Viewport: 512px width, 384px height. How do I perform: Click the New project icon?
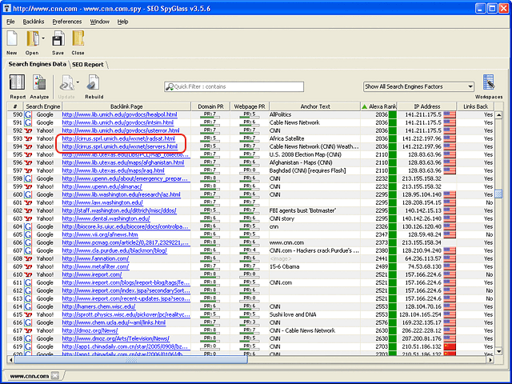pyautogui.click(x=12, y=39)
